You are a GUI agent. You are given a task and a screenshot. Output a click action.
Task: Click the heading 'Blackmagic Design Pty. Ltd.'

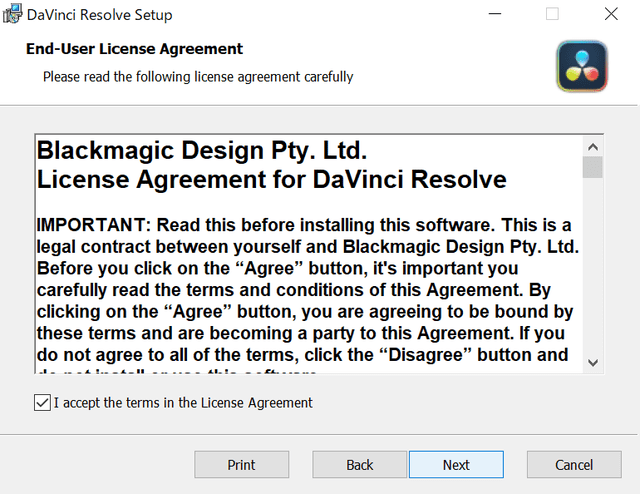point(202,151)
